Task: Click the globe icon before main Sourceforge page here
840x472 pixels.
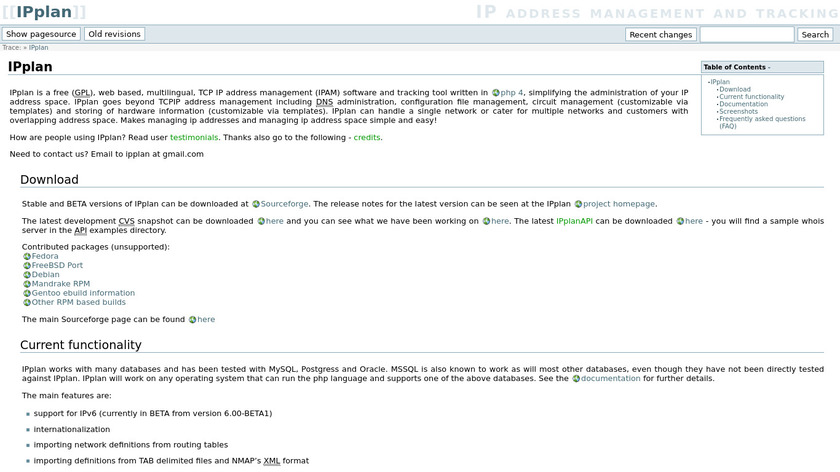Action: 192,320
